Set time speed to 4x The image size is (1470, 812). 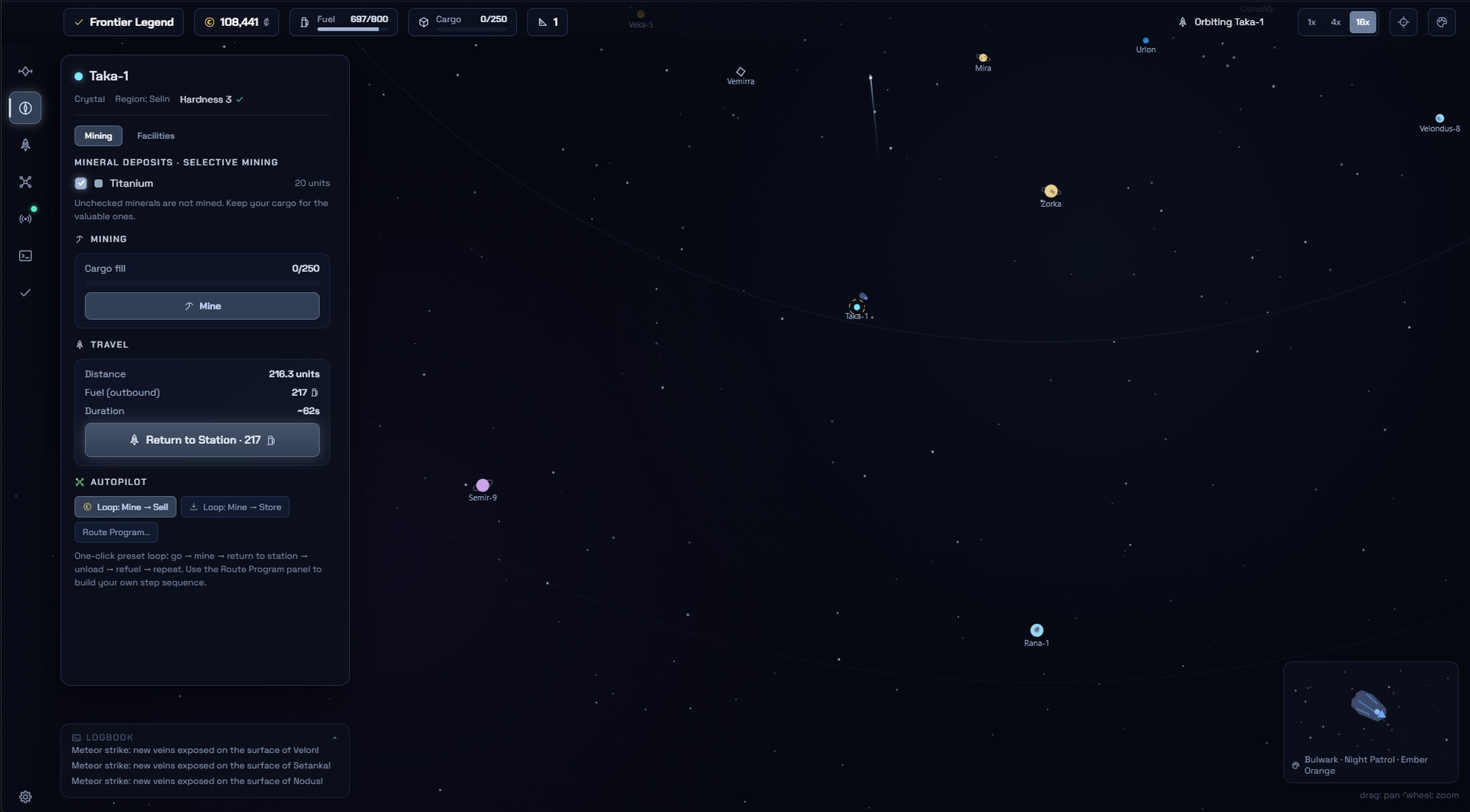pyautogui.click(x=1335, y=22)
